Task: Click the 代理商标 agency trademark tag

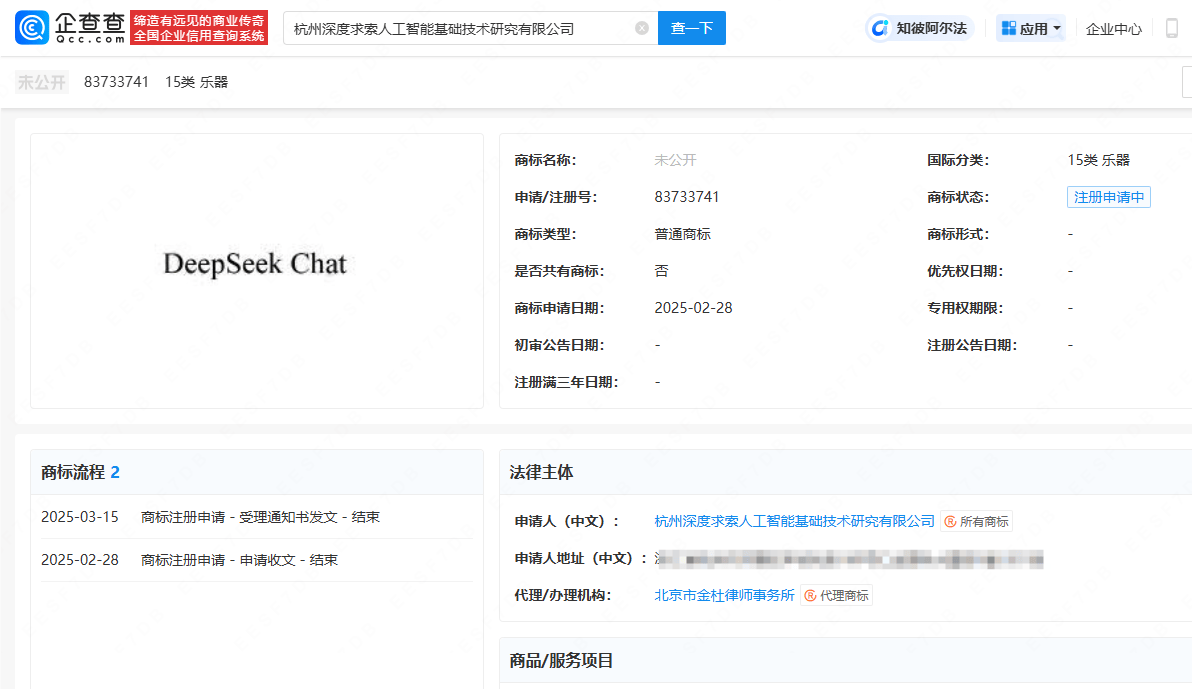Action: (836, 595)
